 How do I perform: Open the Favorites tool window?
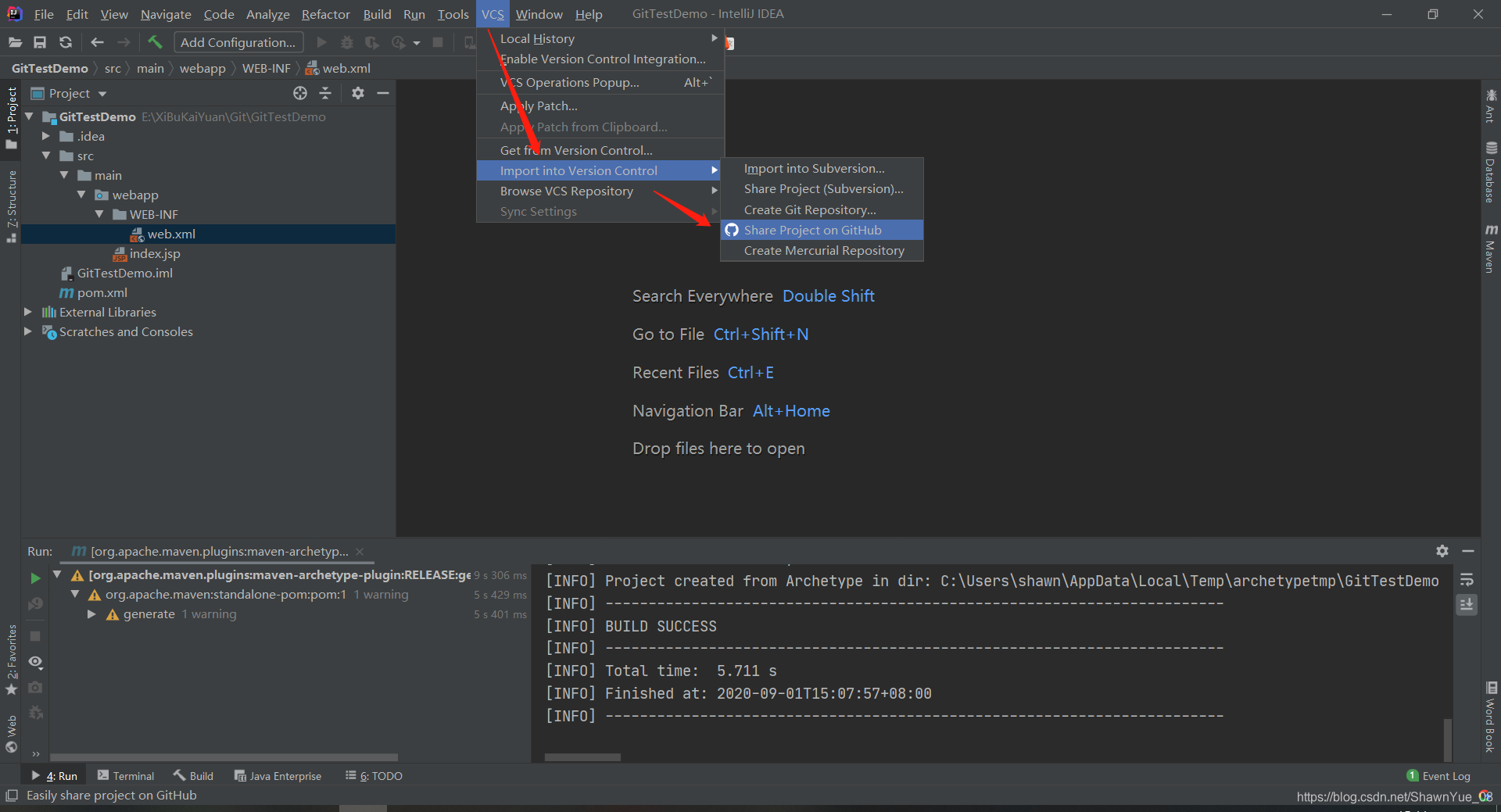tap(12, 660)
